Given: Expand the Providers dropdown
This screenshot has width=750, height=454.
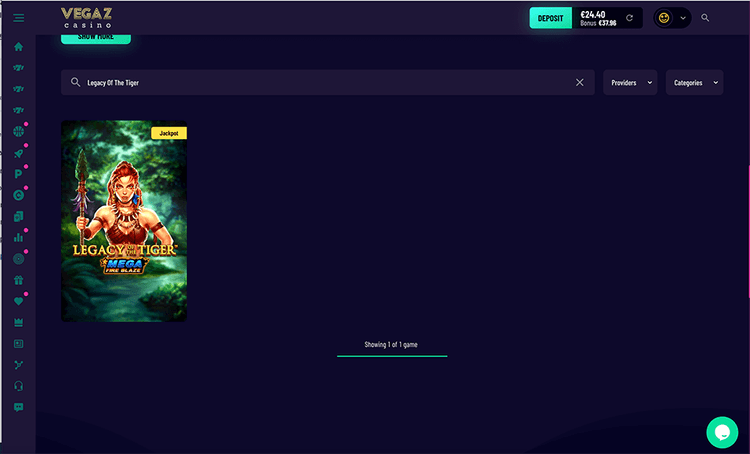Looking at the screenshot, I should point(630,82).
